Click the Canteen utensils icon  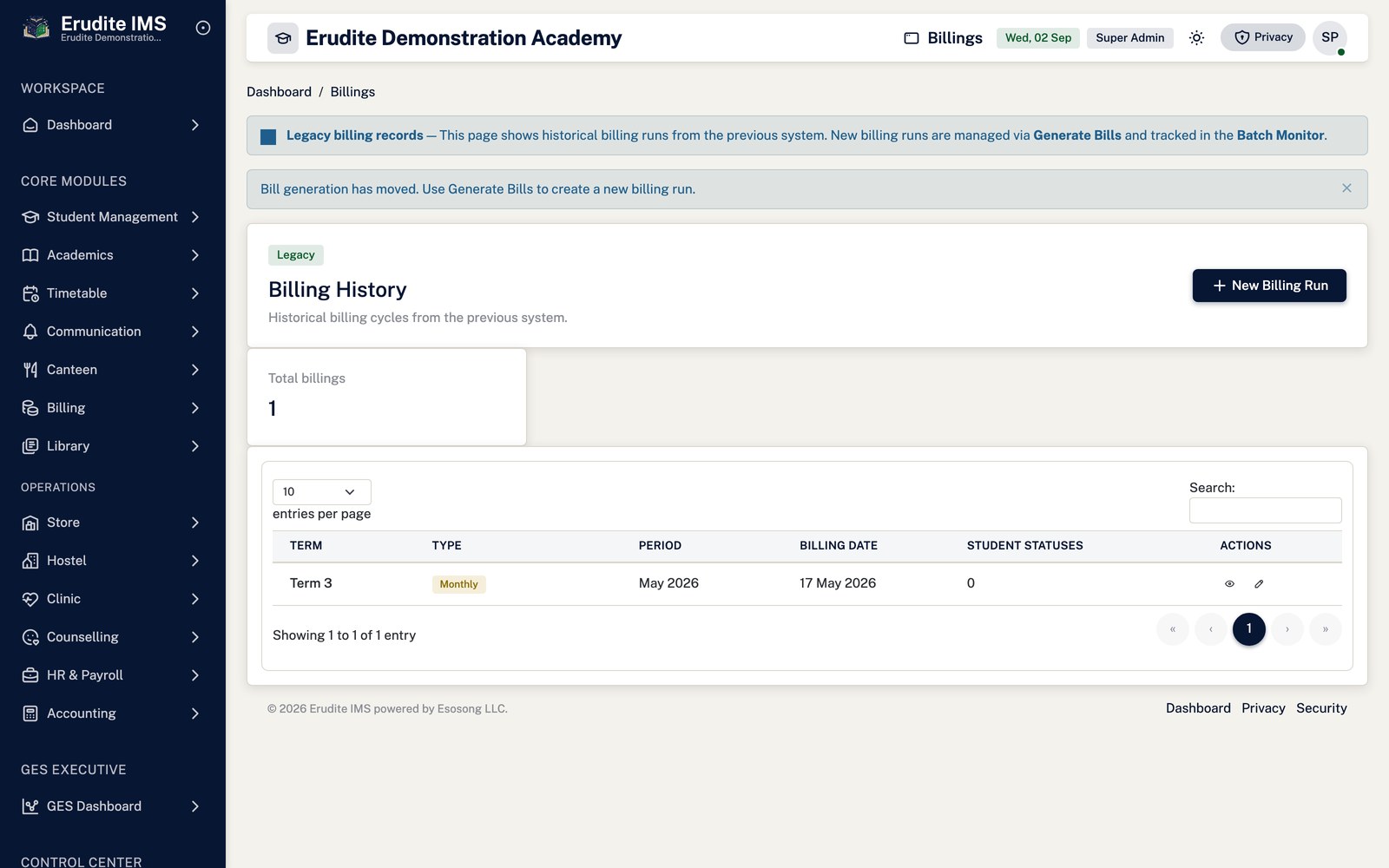[x=30, y=370]
